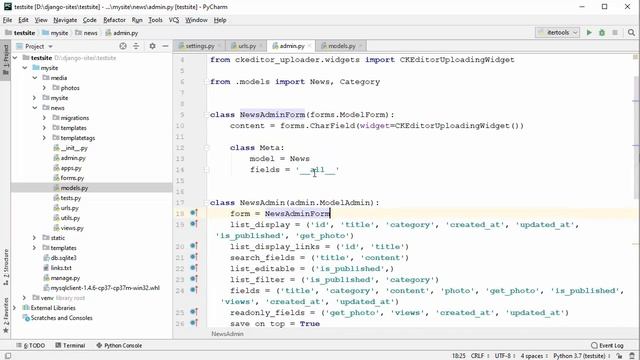The width and height of the screenshot is (640, 360).
Task: Collapse the media folder
Action: [35, 78]
